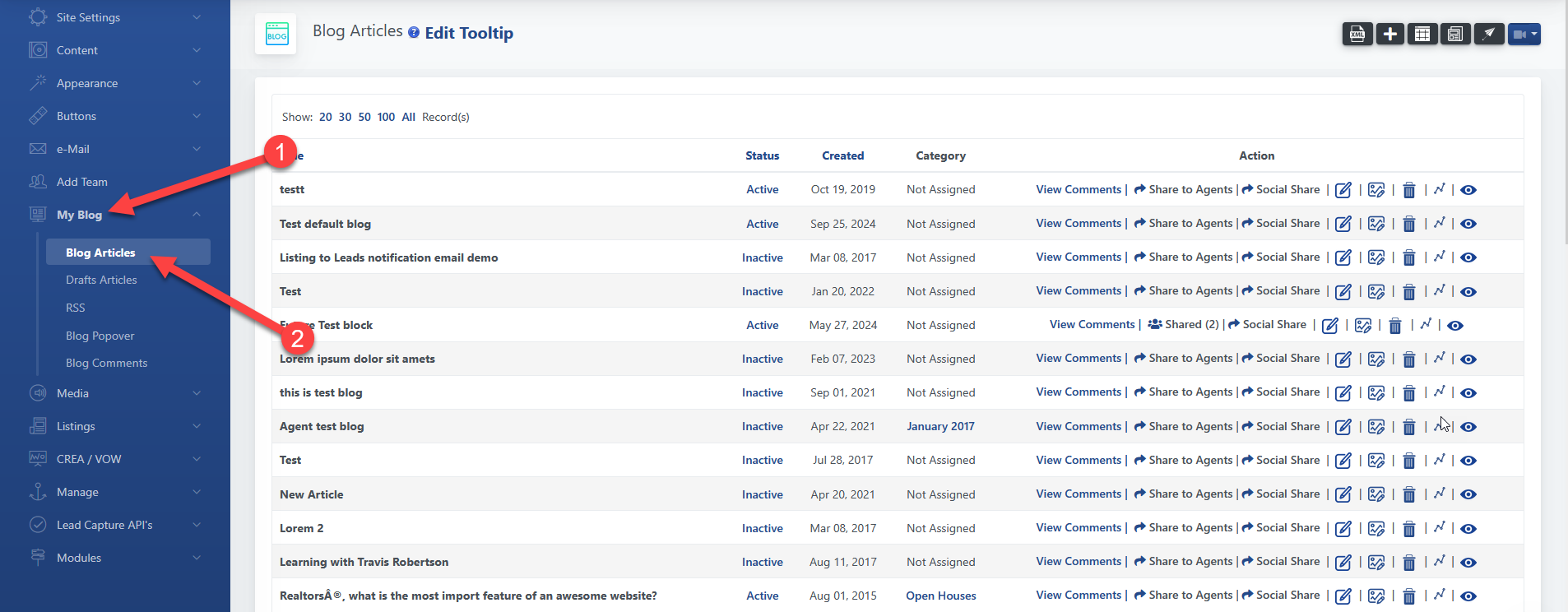Show 50 records per page
1568x612 pixels.
tap(364, 117)
